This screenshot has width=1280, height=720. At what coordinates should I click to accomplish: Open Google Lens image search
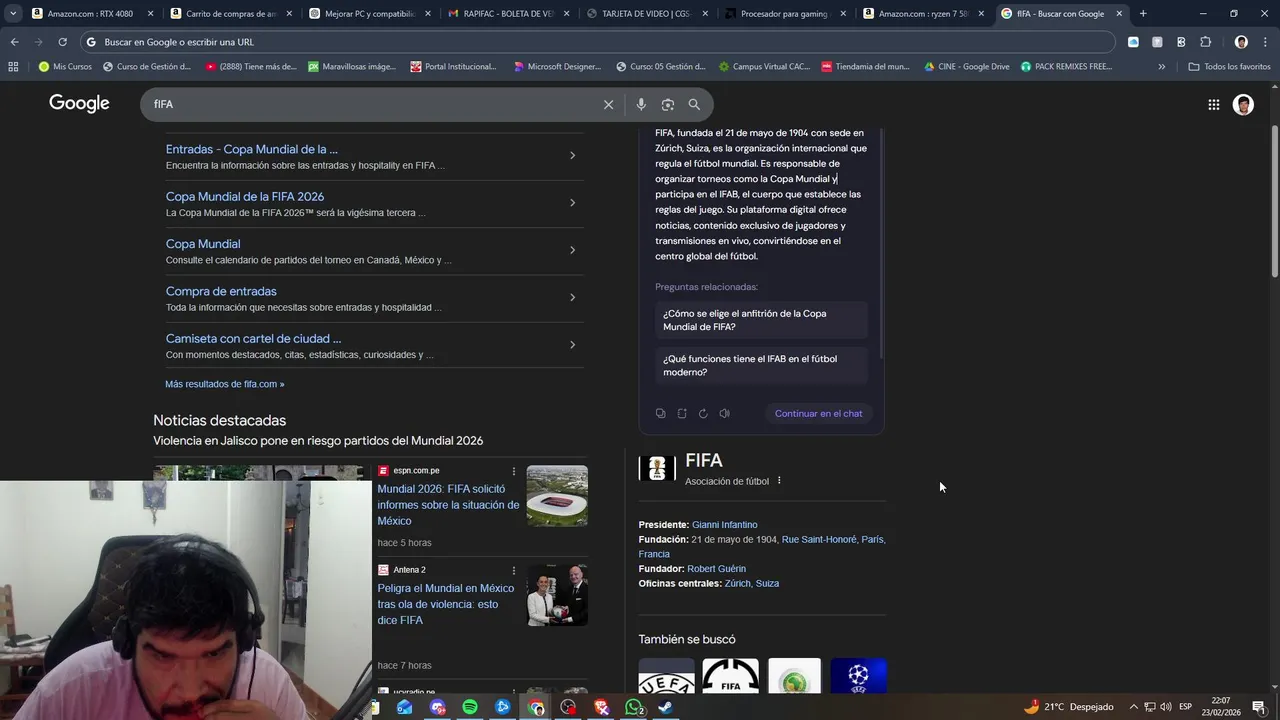click(668, 104)
